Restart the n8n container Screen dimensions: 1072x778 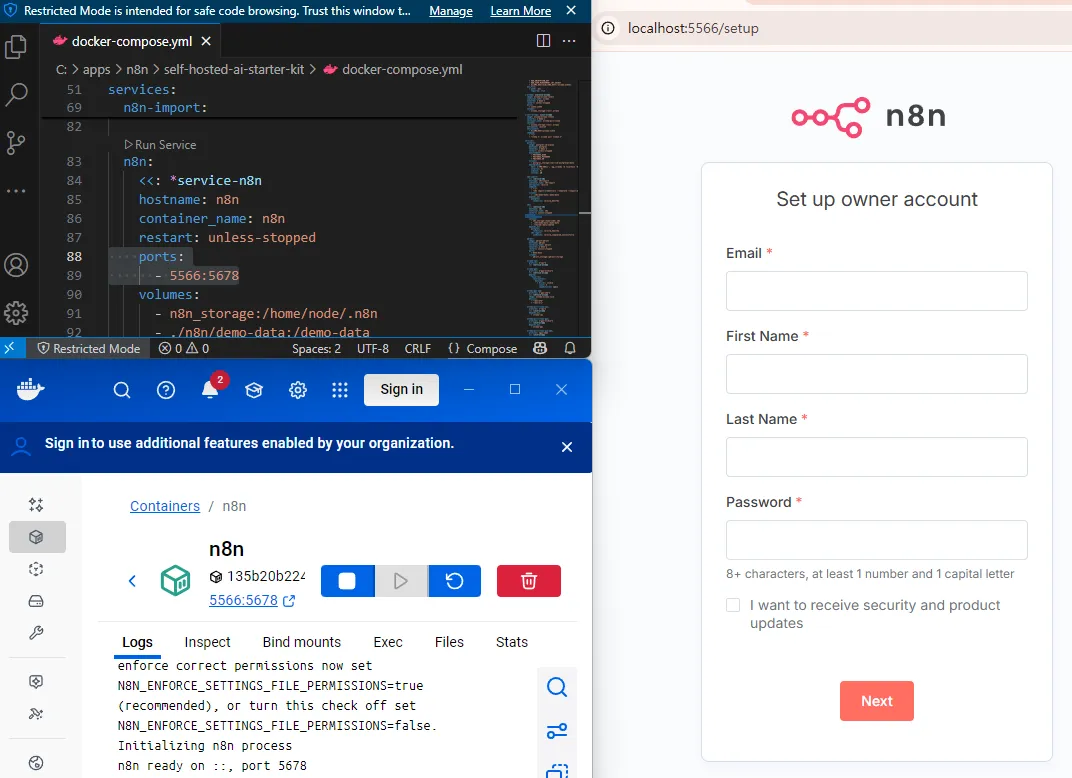[455, 581]
